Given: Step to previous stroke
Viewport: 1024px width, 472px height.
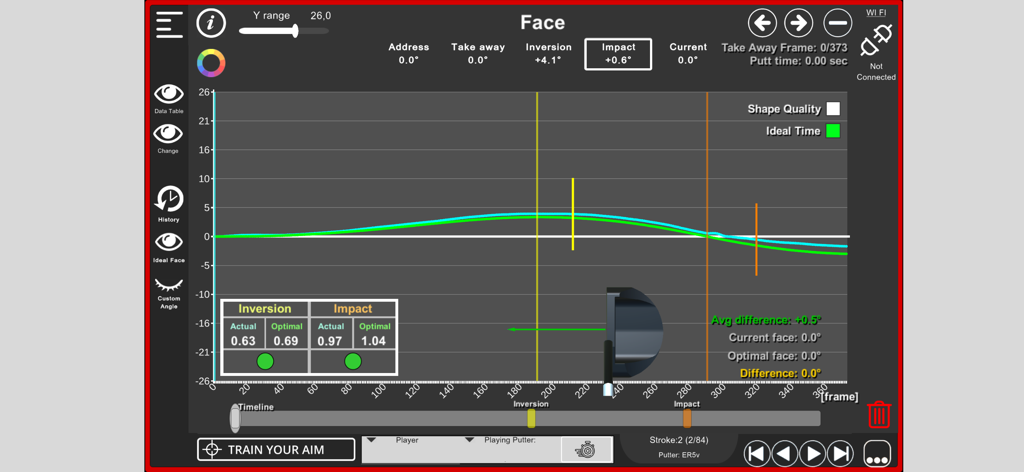Looking at the screenshot, I should [x=785, y=454].
